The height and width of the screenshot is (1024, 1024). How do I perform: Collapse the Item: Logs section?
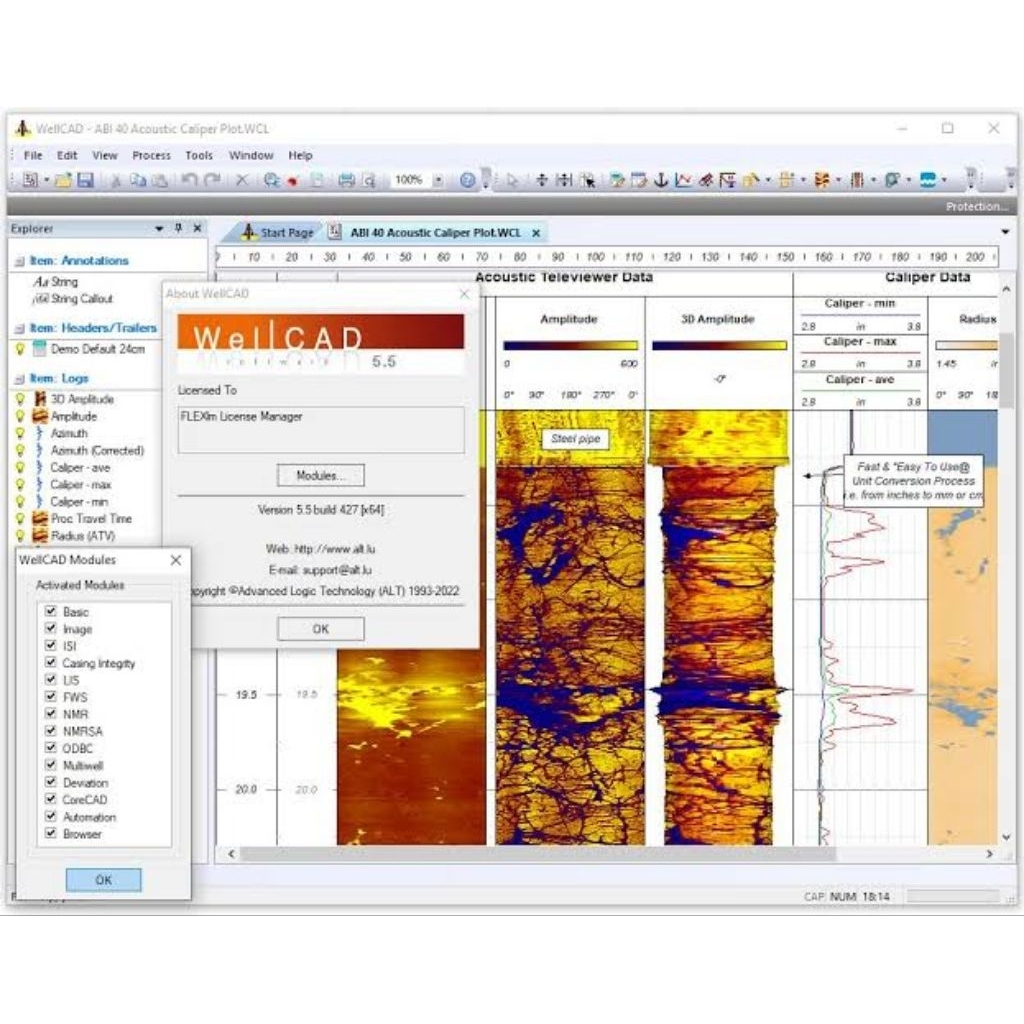[20, 378]
